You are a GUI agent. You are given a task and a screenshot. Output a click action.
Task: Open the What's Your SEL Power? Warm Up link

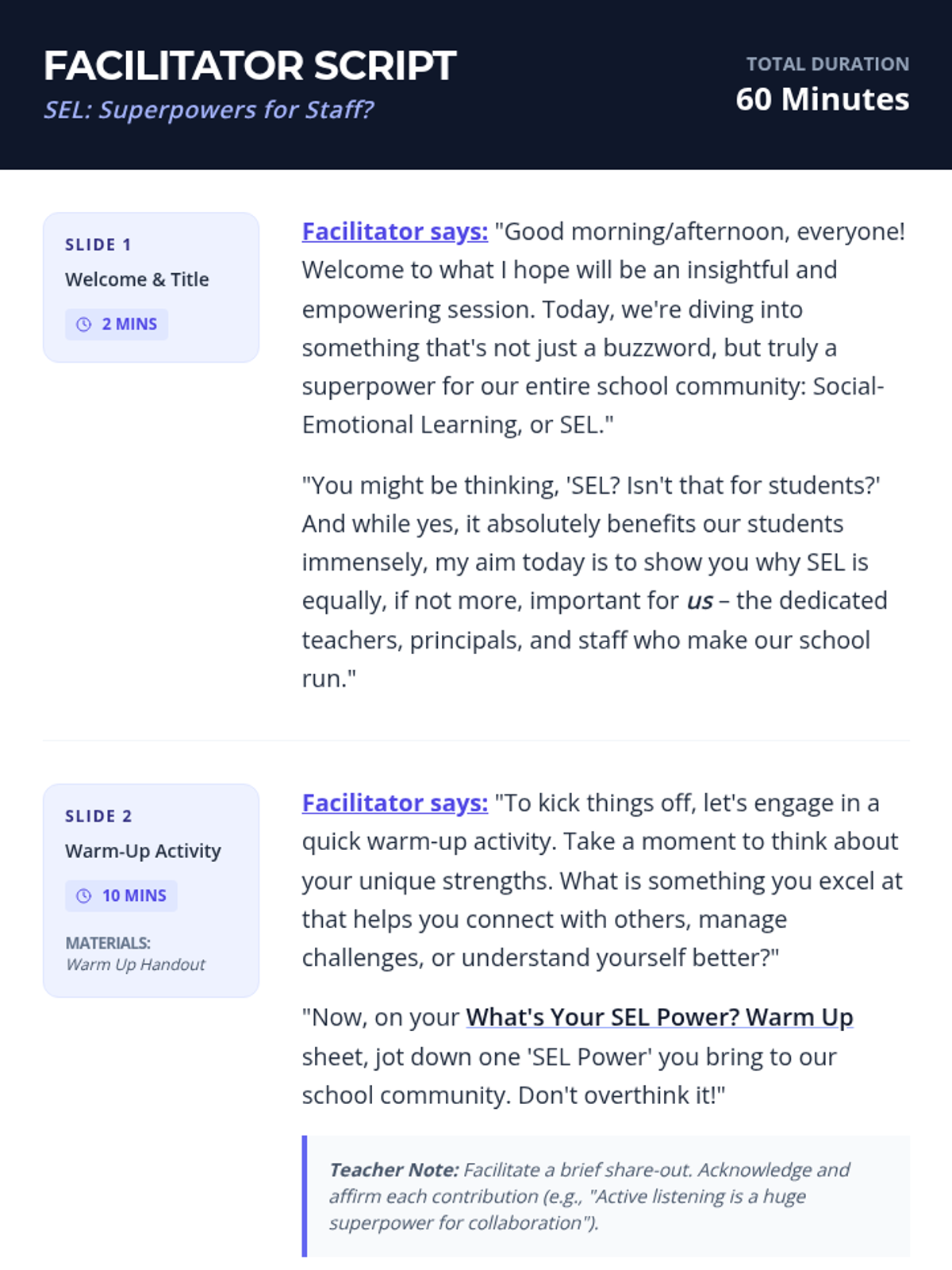click(658, 1017)
